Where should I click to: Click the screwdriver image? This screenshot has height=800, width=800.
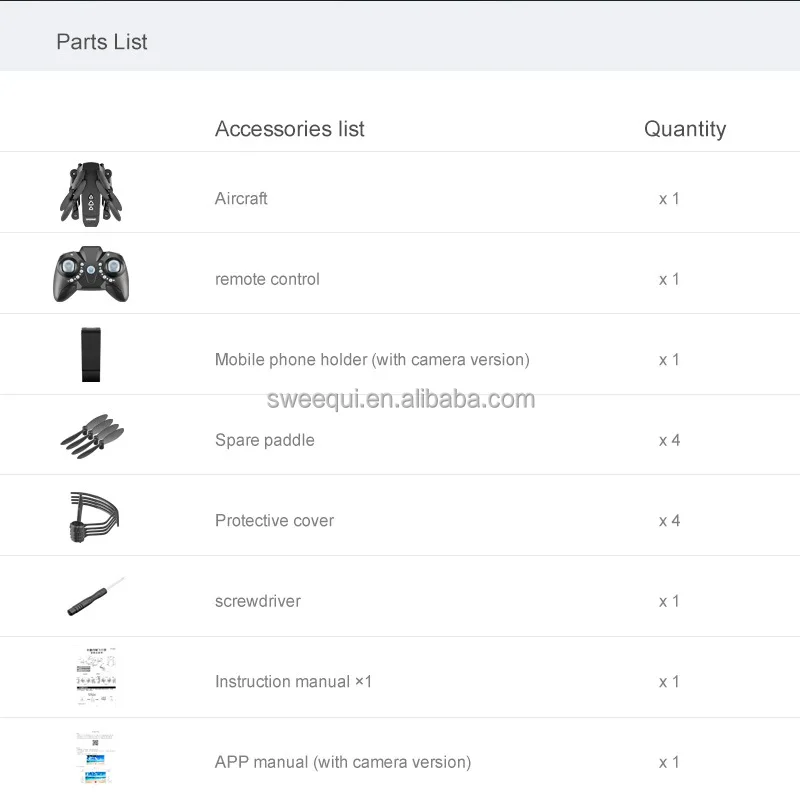point(95,597)
